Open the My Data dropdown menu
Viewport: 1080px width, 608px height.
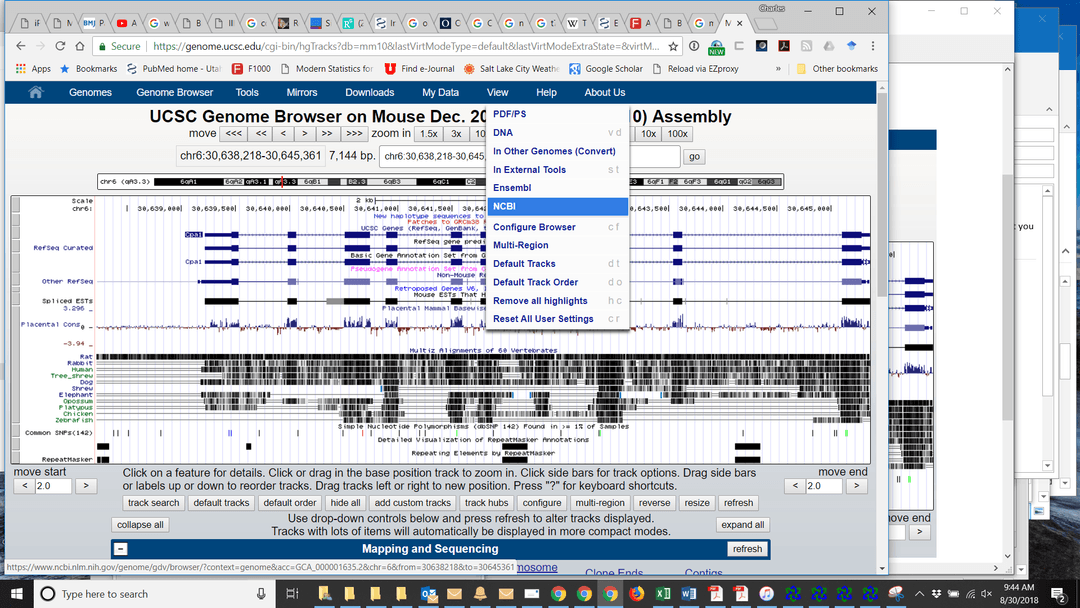(x=440, y=92)
